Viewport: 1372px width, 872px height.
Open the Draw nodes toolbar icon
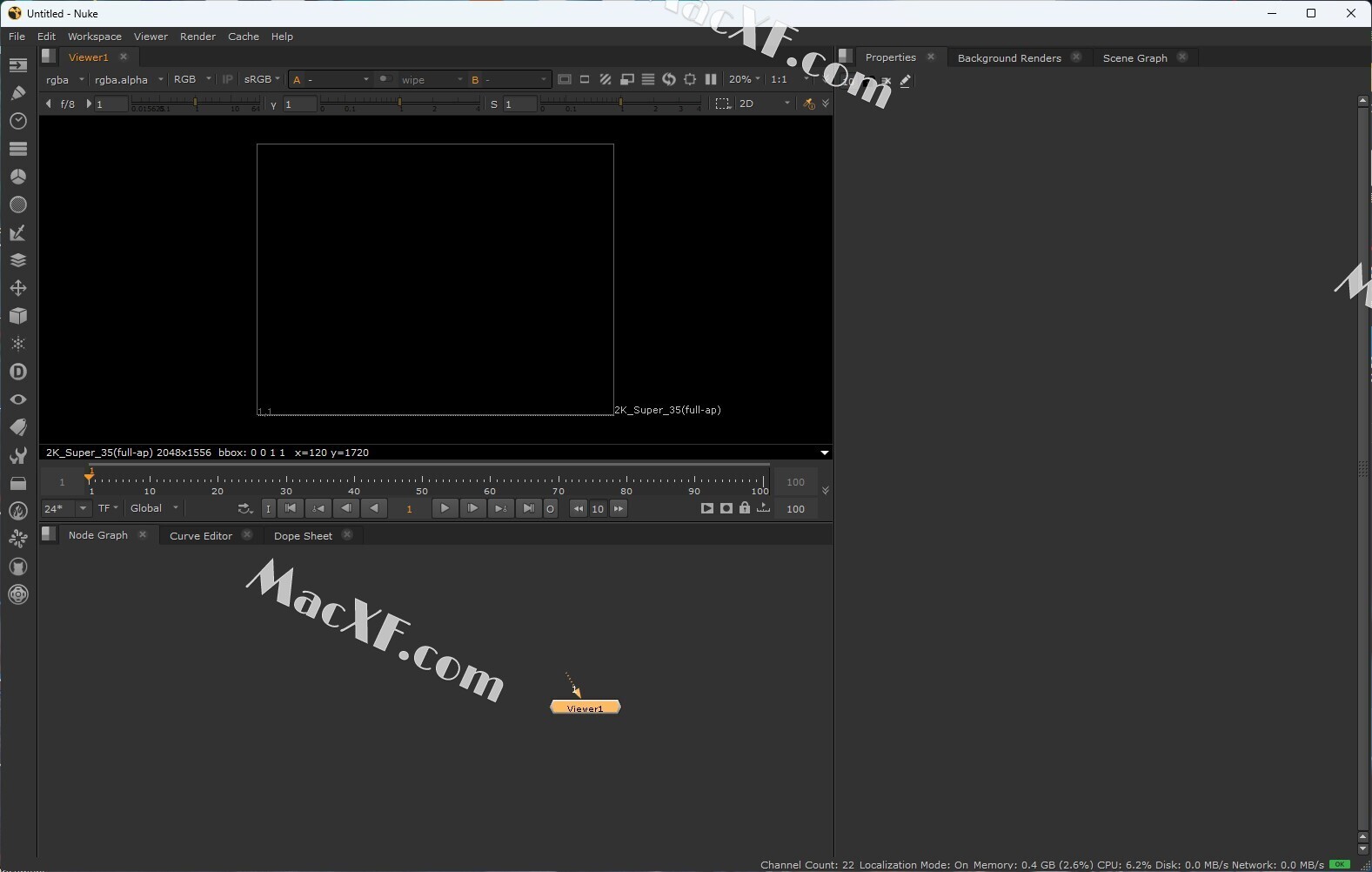tap(17, 93)
